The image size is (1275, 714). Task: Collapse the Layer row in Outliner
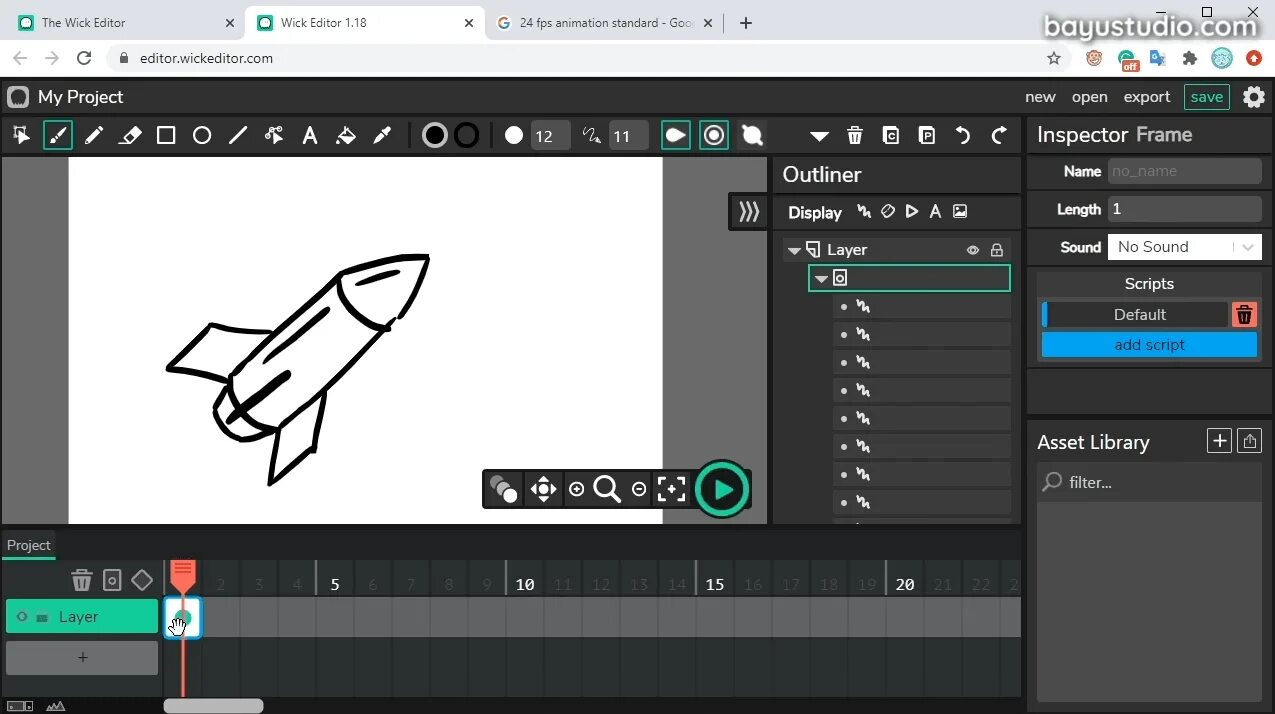tap(795, 250)
